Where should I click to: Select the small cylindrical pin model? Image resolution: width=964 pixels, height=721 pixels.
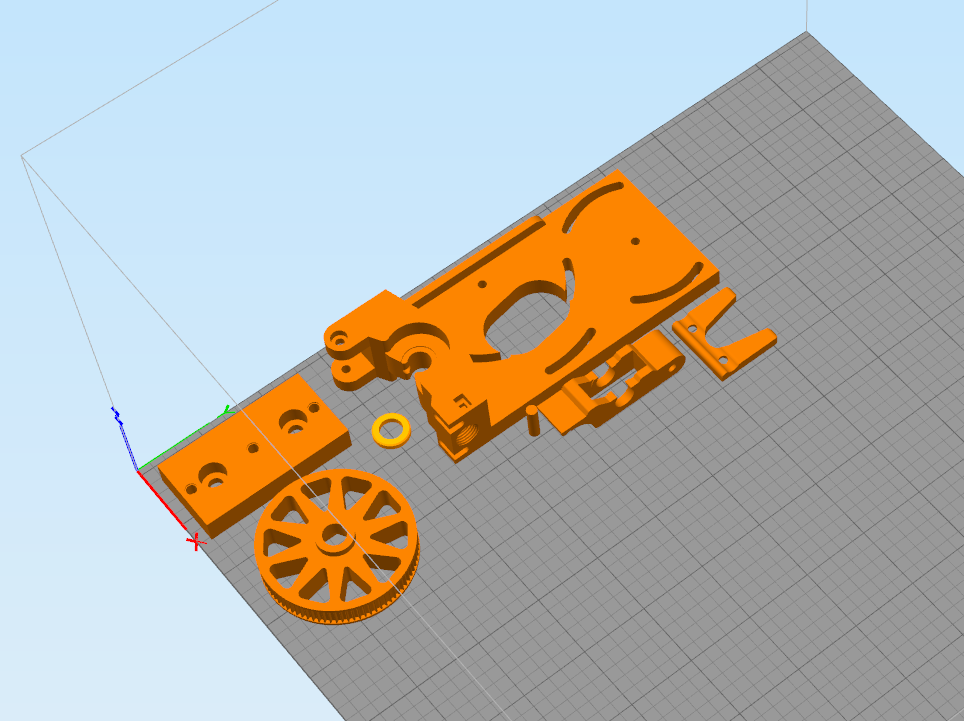coord(532,420)
